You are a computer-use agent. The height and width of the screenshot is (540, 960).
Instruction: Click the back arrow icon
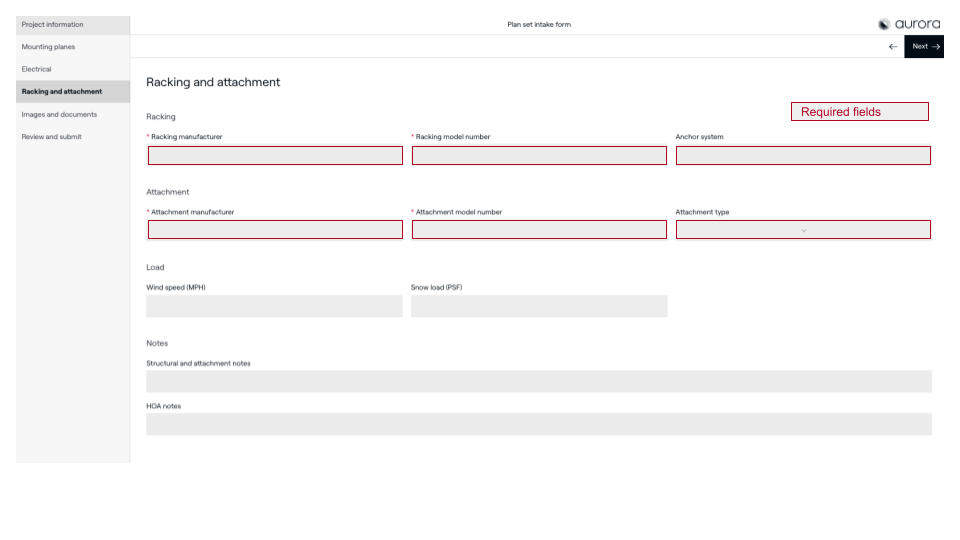892,47
